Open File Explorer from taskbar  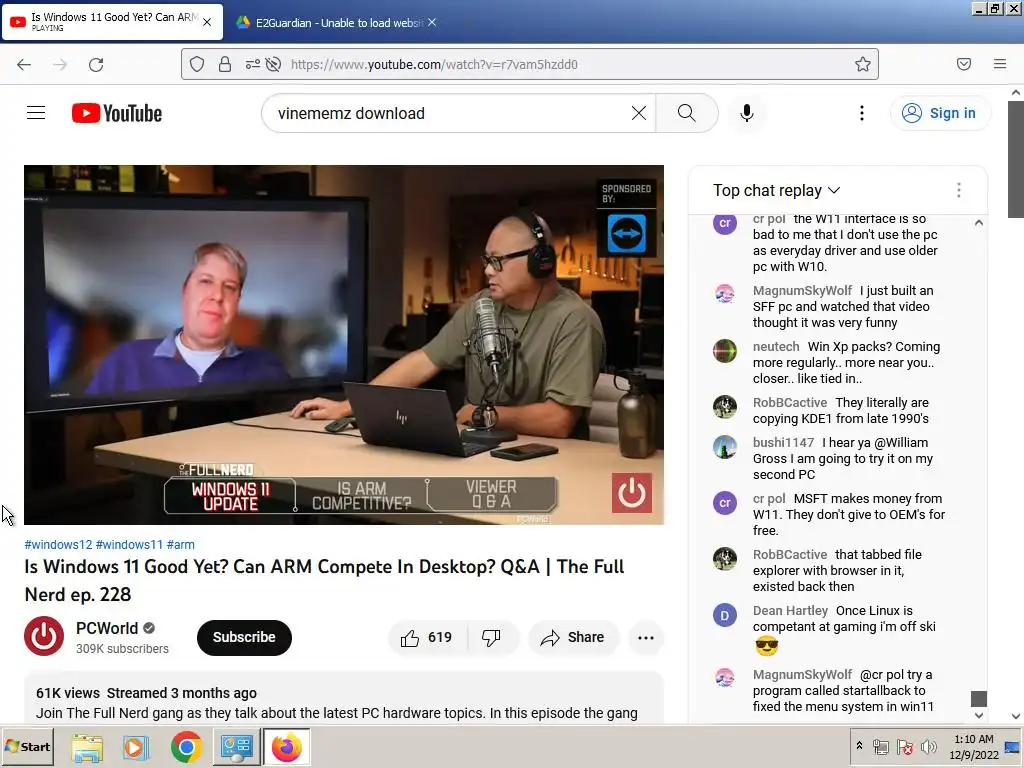[x=87, y=747]
